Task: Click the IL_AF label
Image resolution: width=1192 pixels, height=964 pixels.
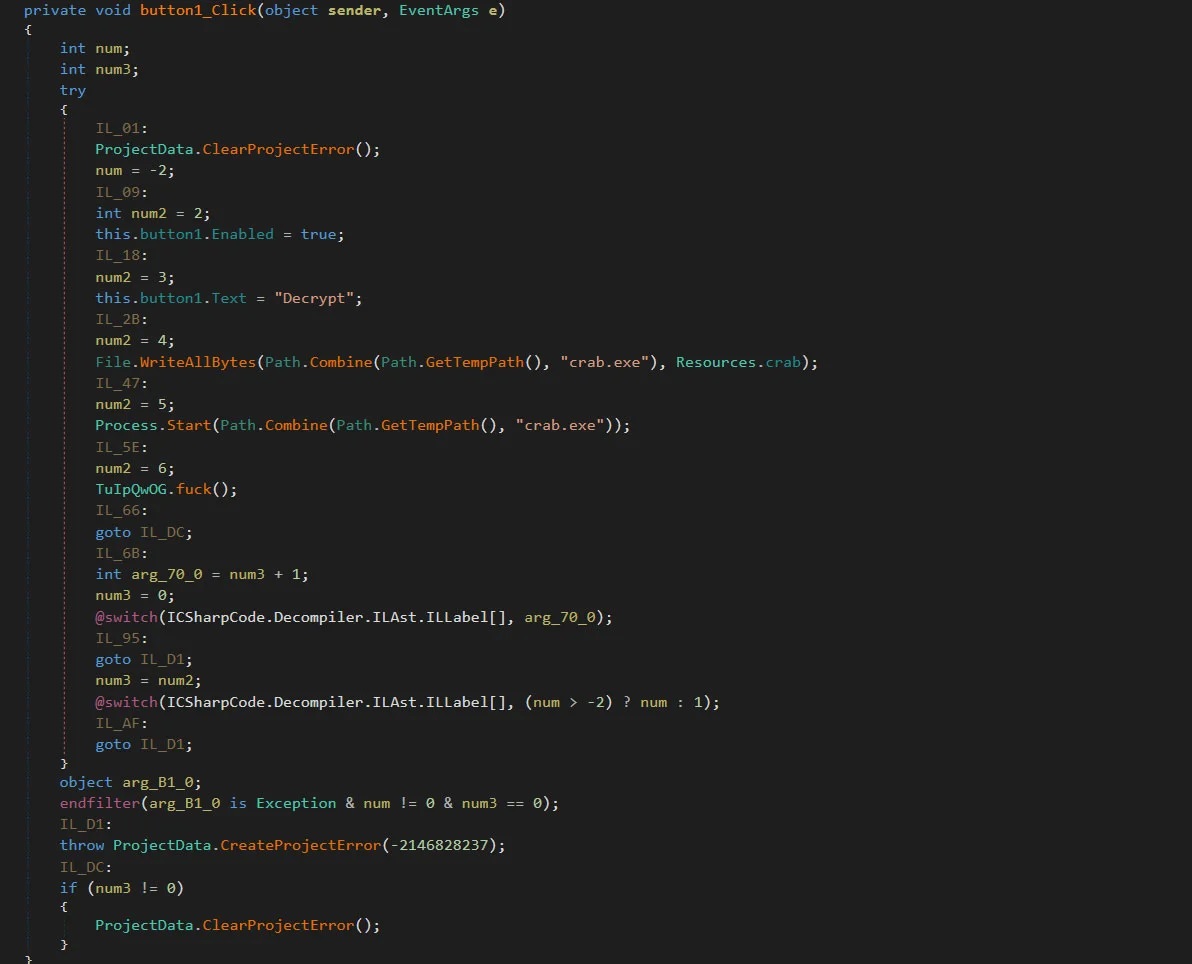Action: tap(121, 723)
